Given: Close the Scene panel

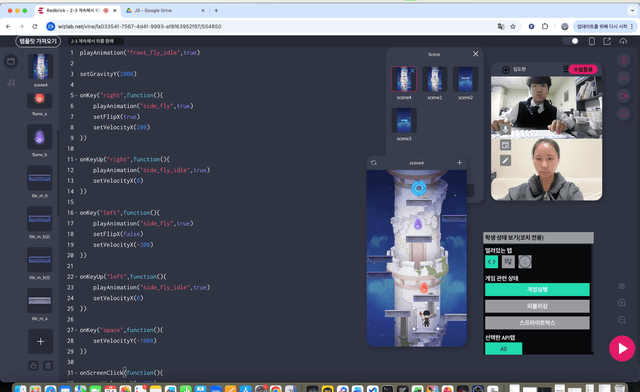Looking at the screenshot, I should point(476,54).
